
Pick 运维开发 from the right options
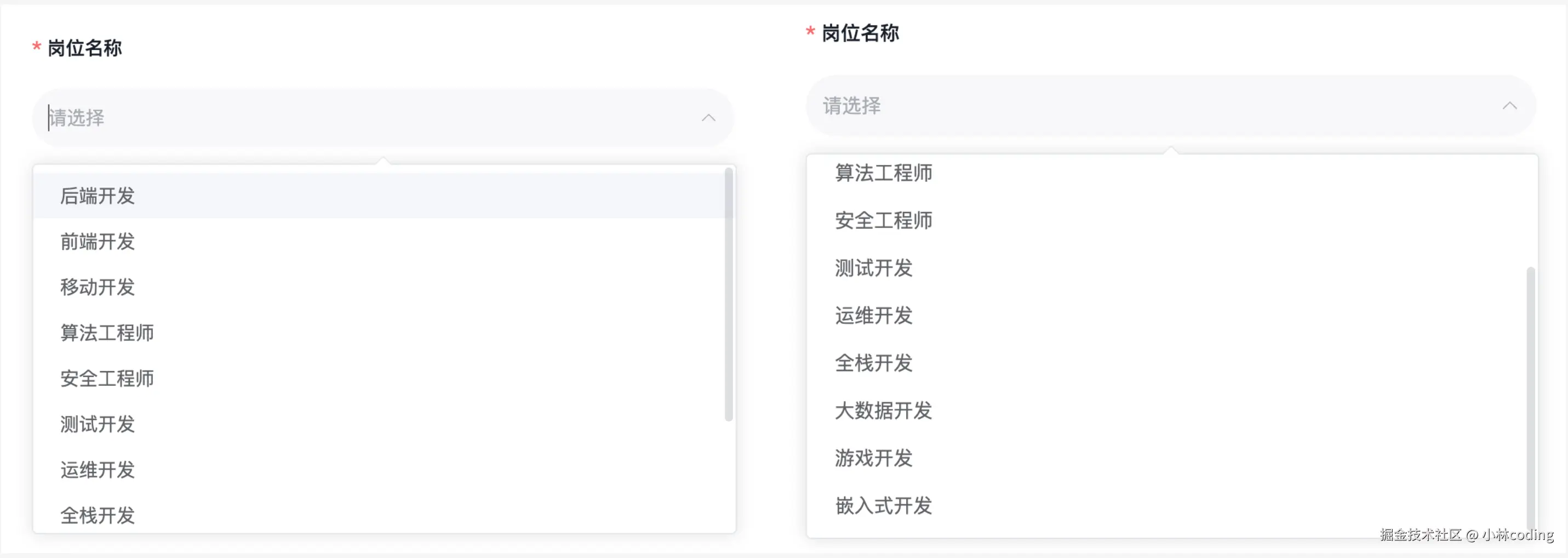click(x=873, y=316)
